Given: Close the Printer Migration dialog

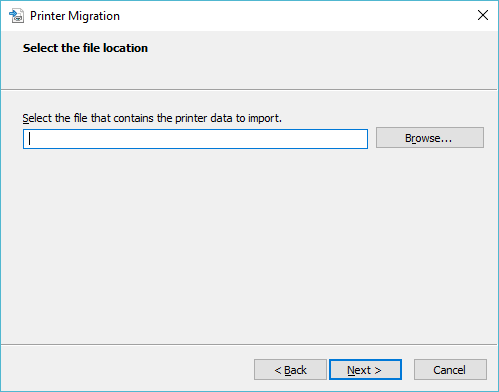Looking at the screenshot, I should tap(482, 15).
